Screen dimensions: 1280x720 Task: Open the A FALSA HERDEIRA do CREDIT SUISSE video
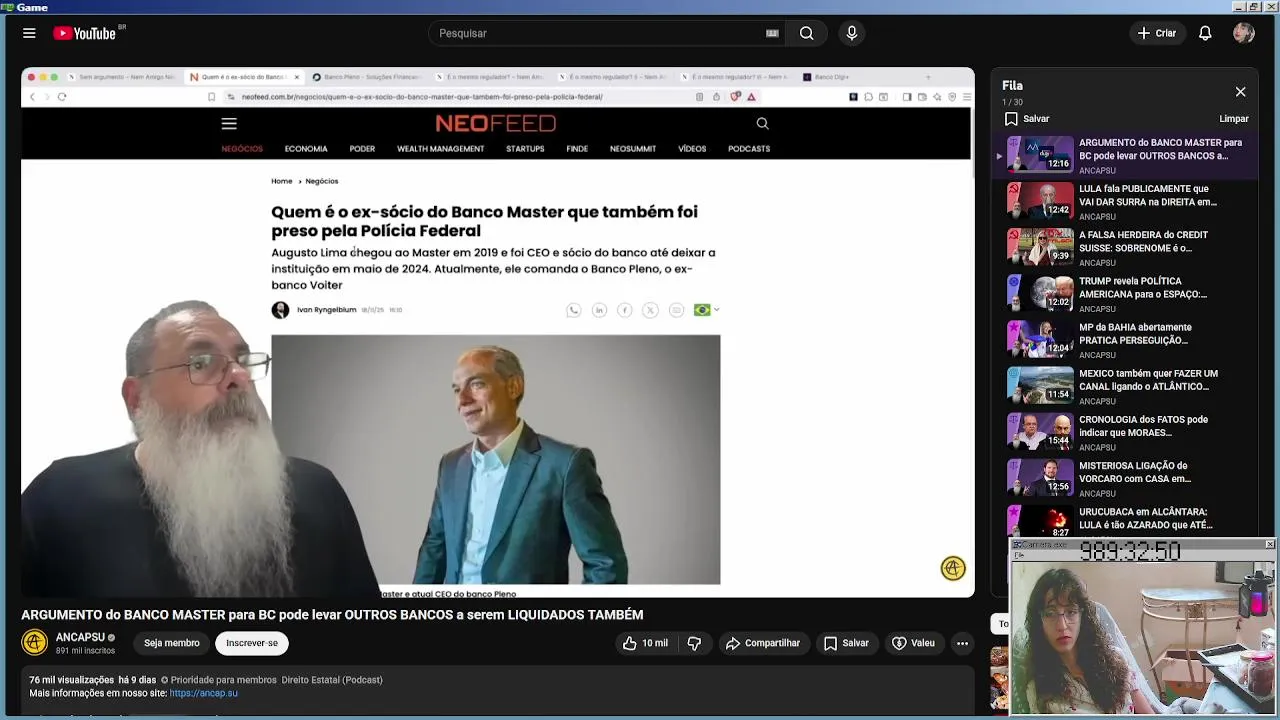1125,248
